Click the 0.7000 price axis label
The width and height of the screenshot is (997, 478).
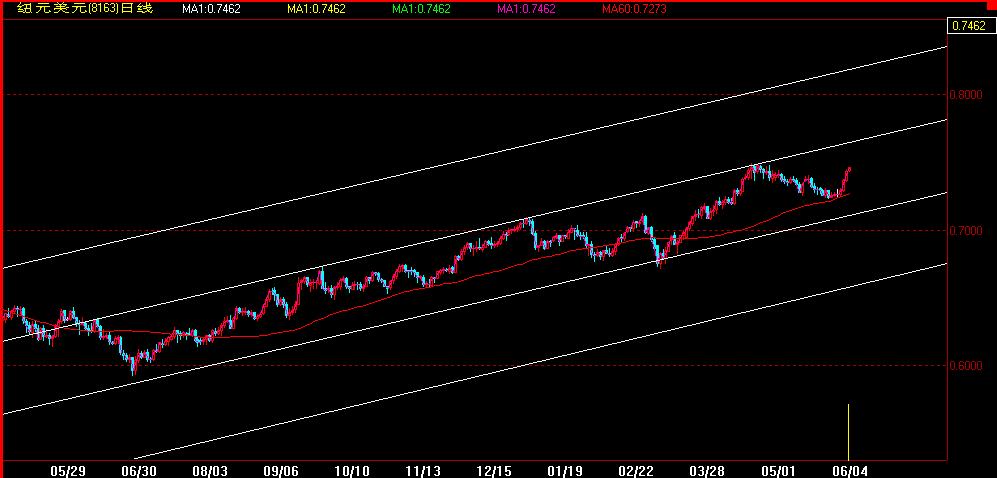965,230
